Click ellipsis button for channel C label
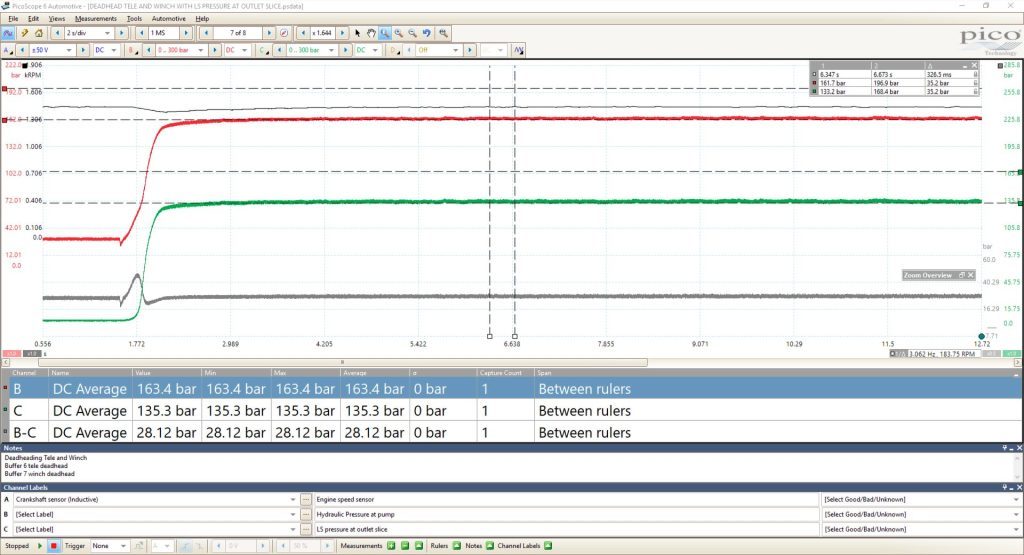Image resolution: width=1024 pixels, height=555 pixels. pyautogui.click(x=306, y=530)
